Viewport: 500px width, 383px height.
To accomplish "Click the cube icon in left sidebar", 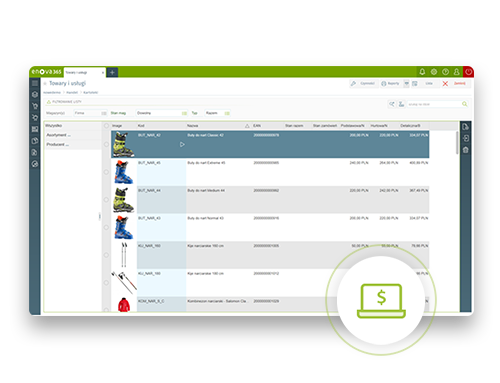I will click(x=35, y=95).
